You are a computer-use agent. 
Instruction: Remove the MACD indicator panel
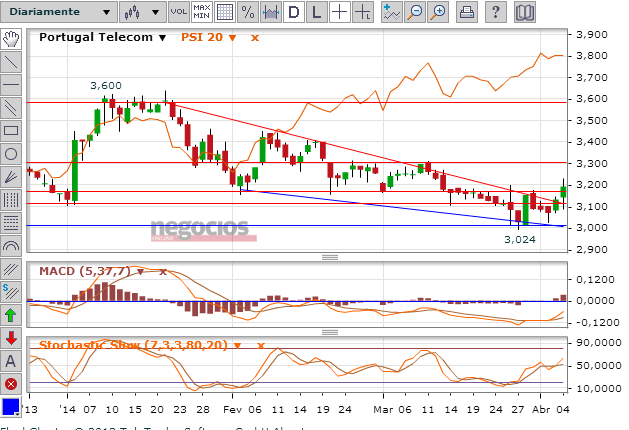(x=162, y=272)
